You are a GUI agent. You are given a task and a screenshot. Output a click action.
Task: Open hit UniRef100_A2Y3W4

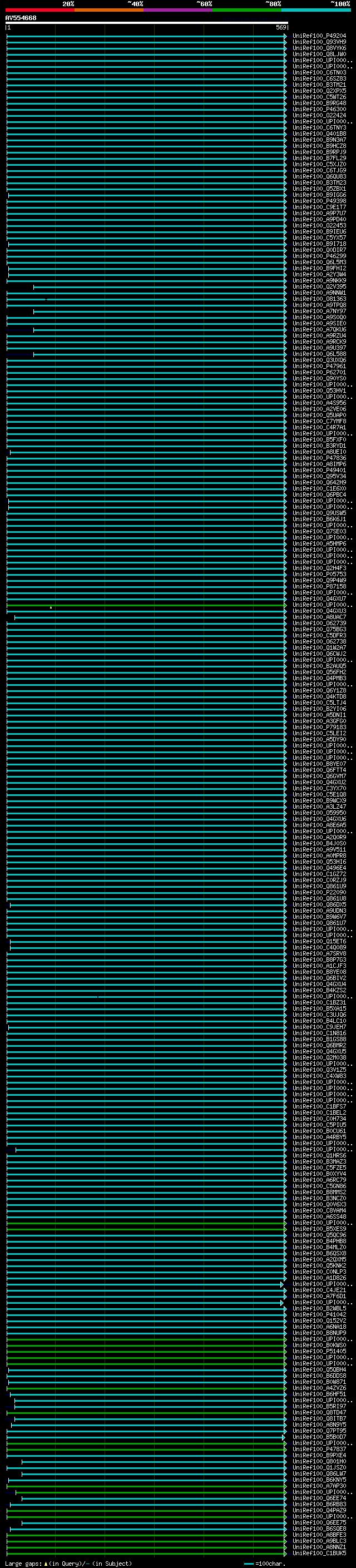(x=319, y=275)
